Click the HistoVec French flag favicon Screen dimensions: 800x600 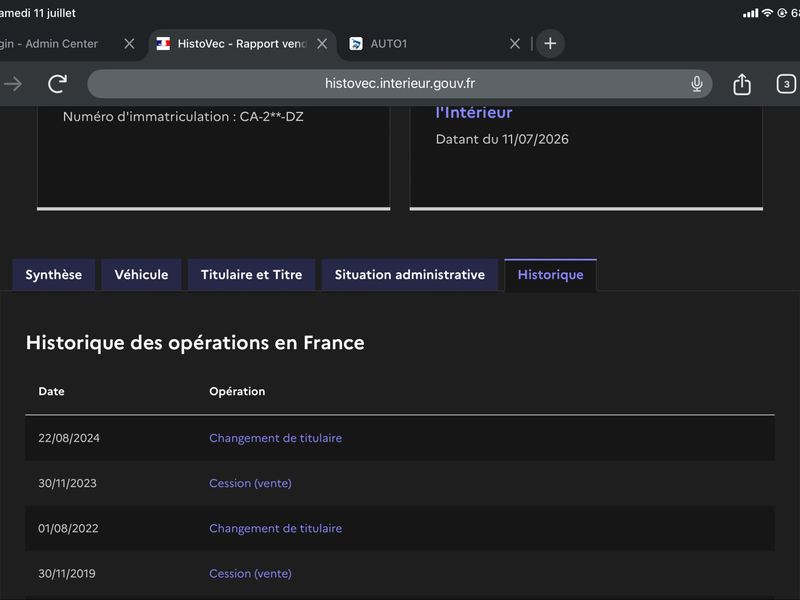pos(163,44)
